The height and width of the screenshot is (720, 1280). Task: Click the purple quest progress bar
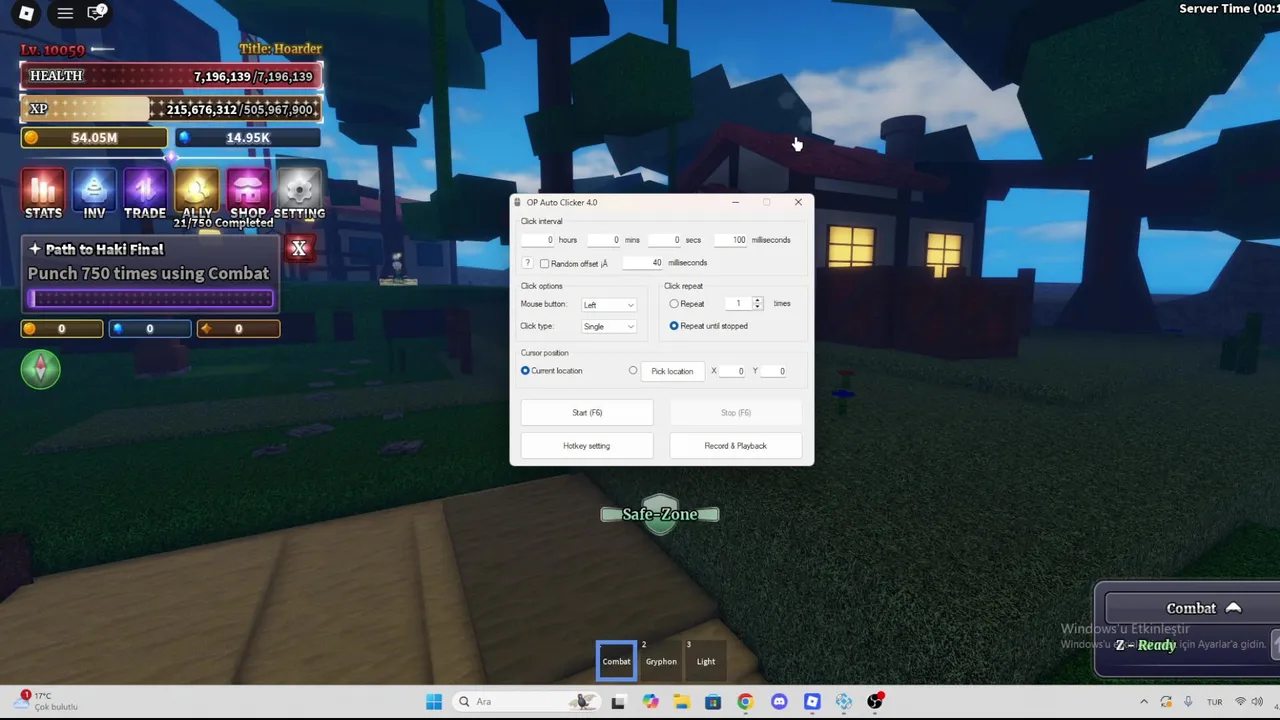point(150,298)
